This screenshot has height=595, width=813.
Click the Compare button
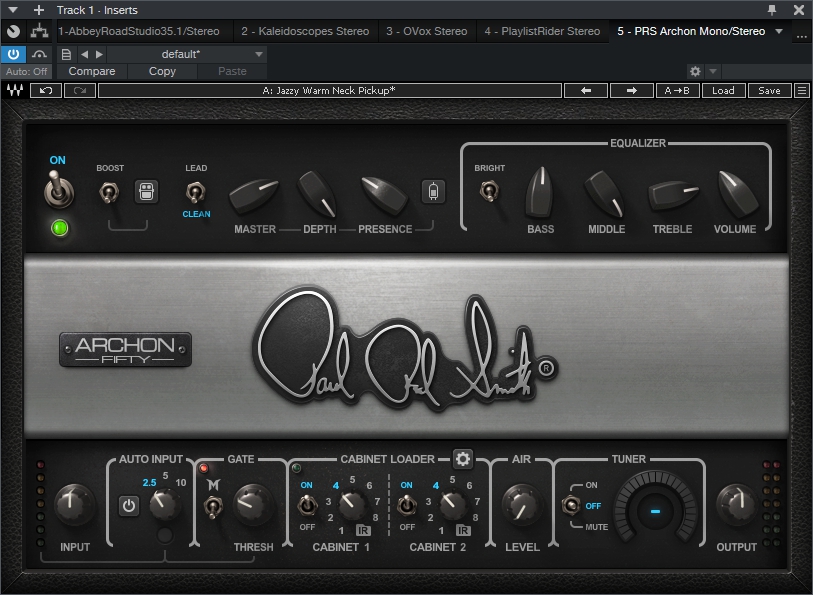[91, 71]
